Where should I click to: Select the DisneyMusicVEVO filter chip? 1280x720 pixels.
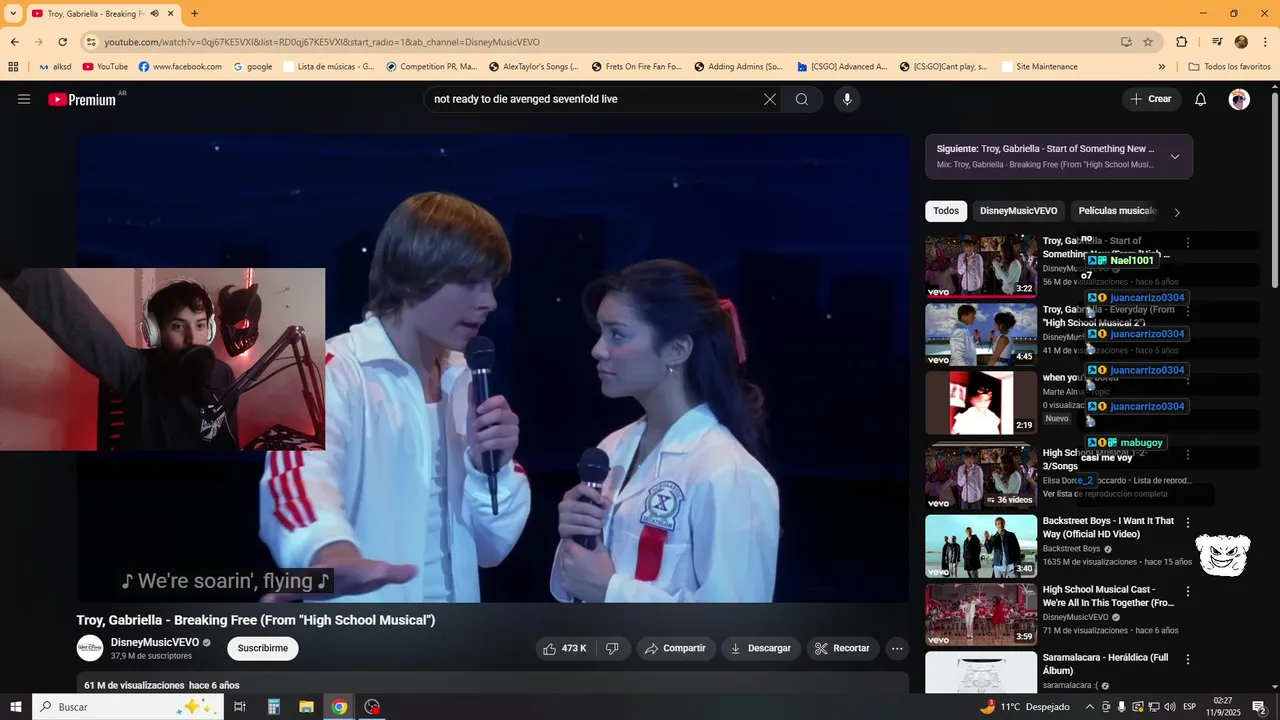1018,211
